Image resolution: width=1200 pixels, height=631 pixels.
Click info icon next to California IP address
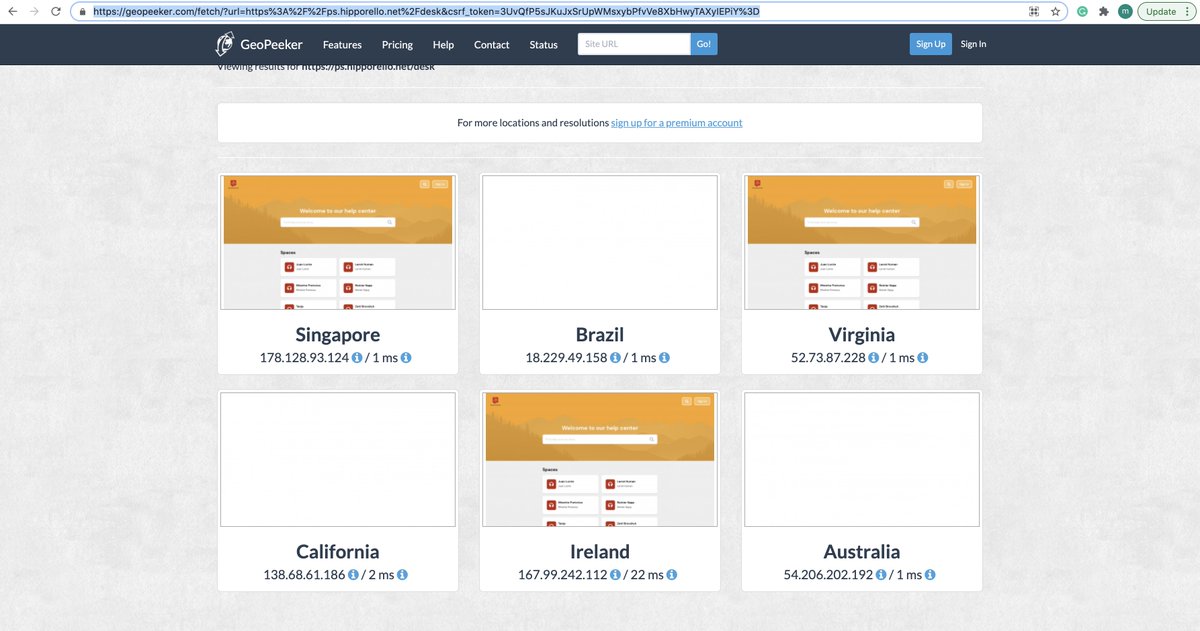tap(353, 575)
